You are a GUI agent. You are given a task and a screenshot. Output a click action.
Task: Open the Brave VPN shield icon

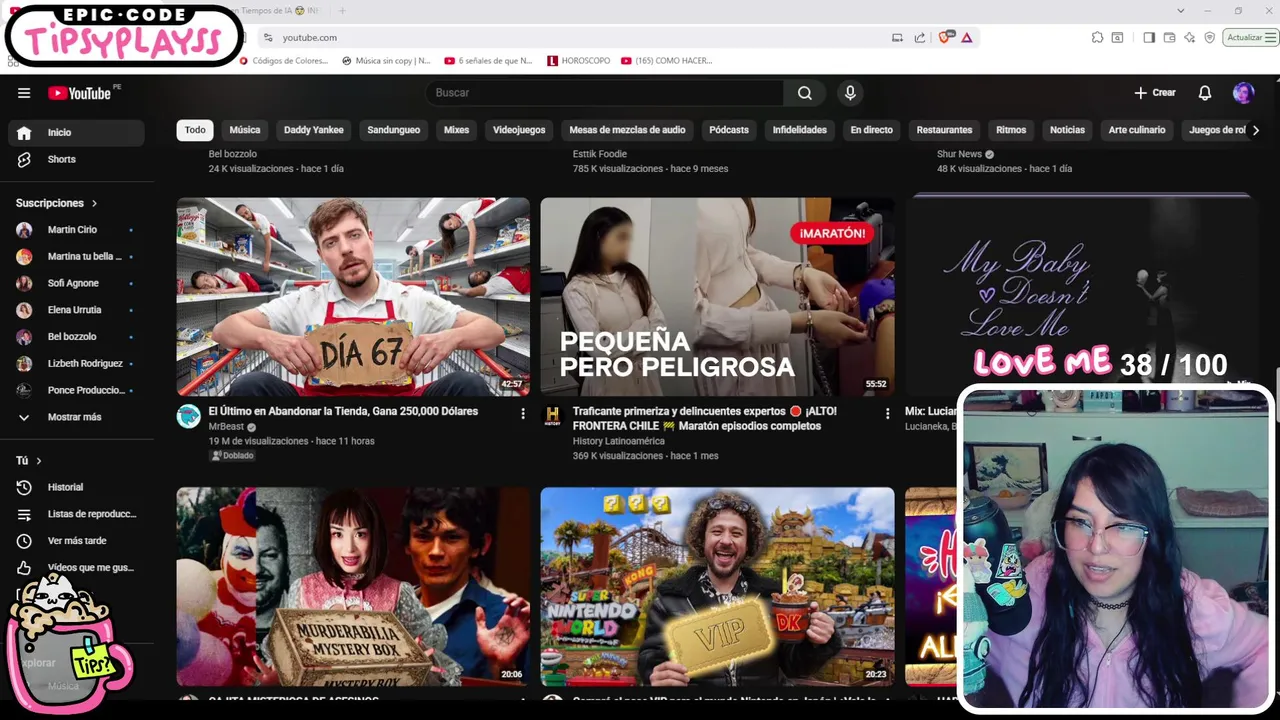(x=1209, y=37)
